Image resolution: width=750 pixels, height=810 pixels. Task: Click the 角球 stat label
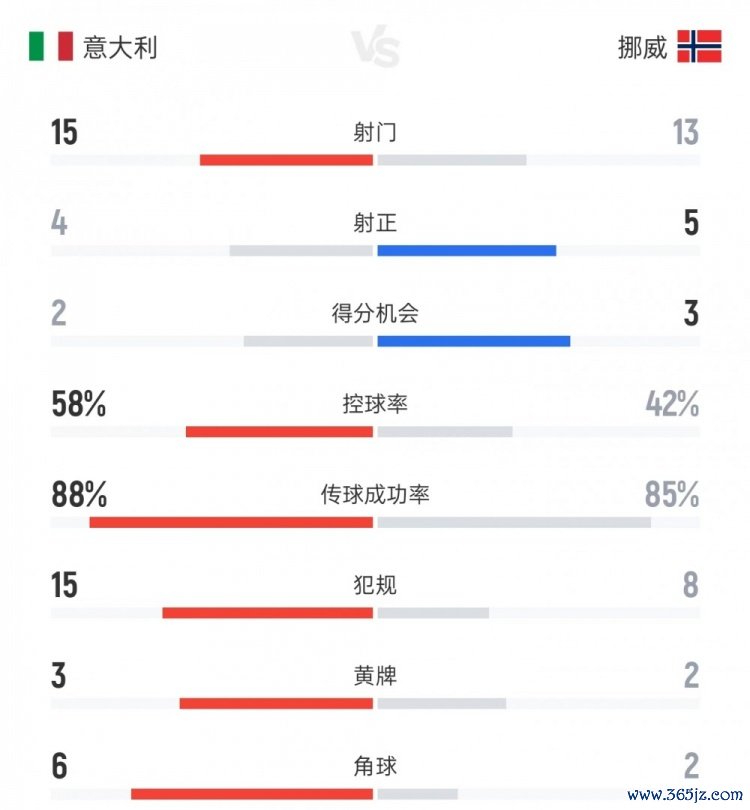tap(375, 767)
